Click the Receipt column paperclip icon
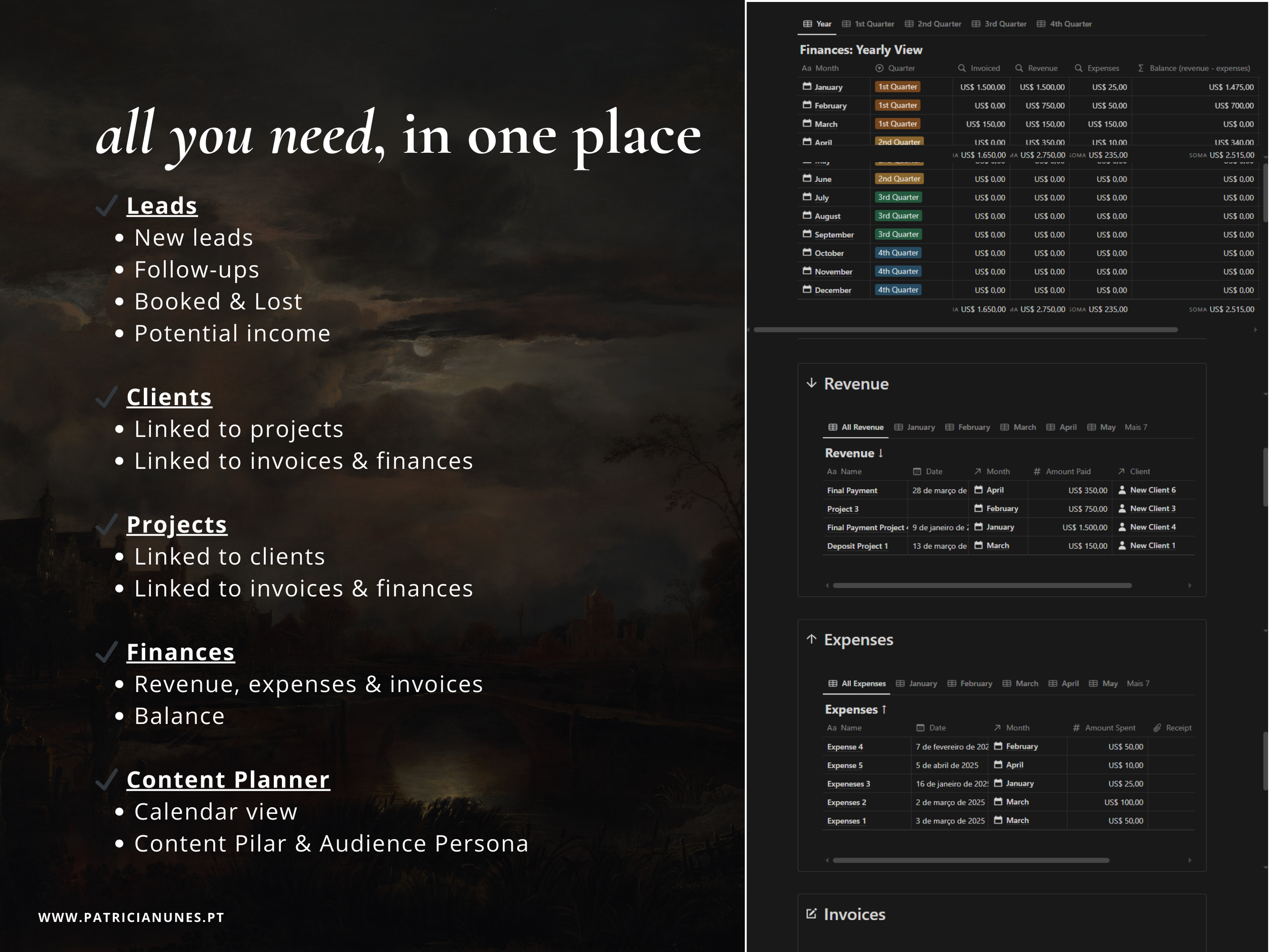This screenshot has height=952, width=1270. tap(1157, 728)
